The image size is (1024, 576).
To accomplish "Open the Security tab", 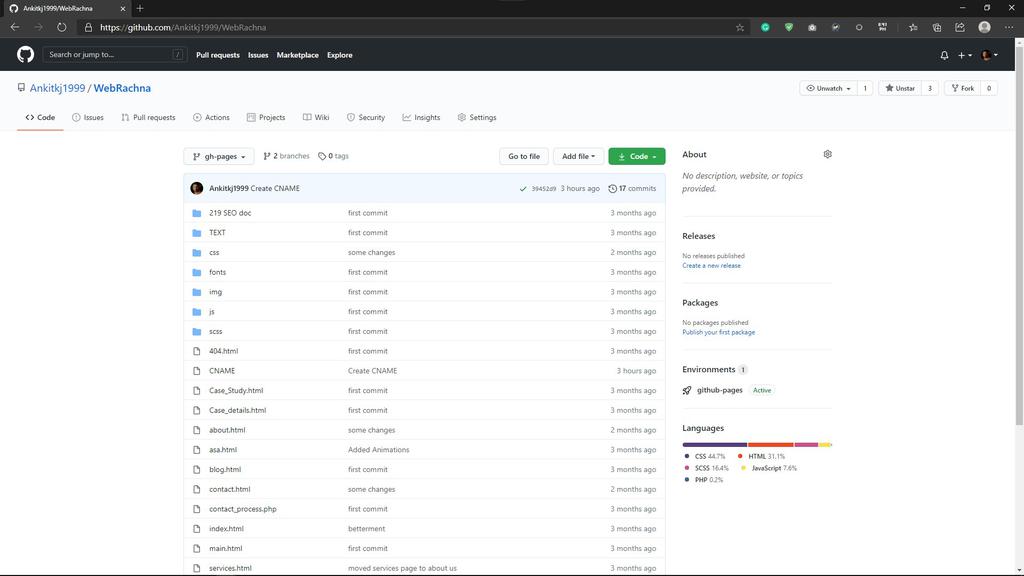I will (x=366, y=118).
